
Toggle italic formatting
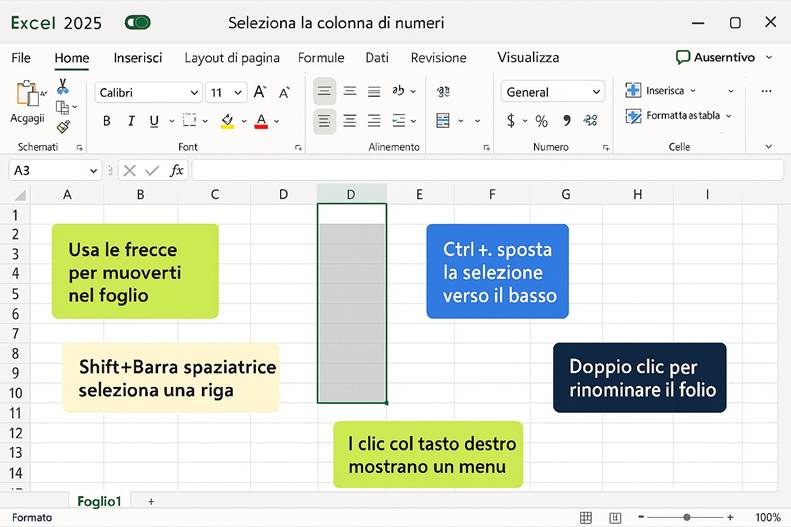pos(131,121)
